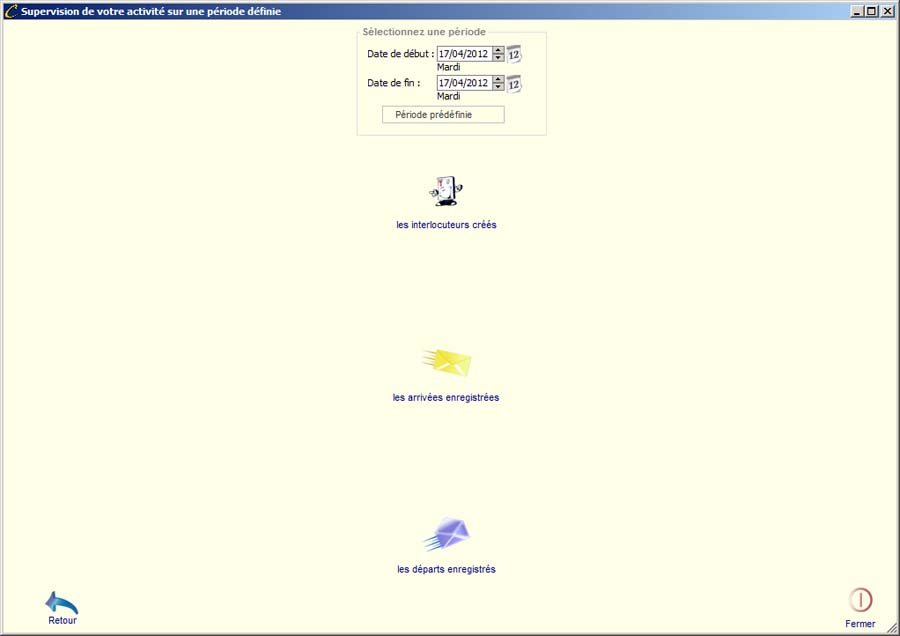
Task: Open the calendar picker for Date de début
Action: click(x=514, y=55)
